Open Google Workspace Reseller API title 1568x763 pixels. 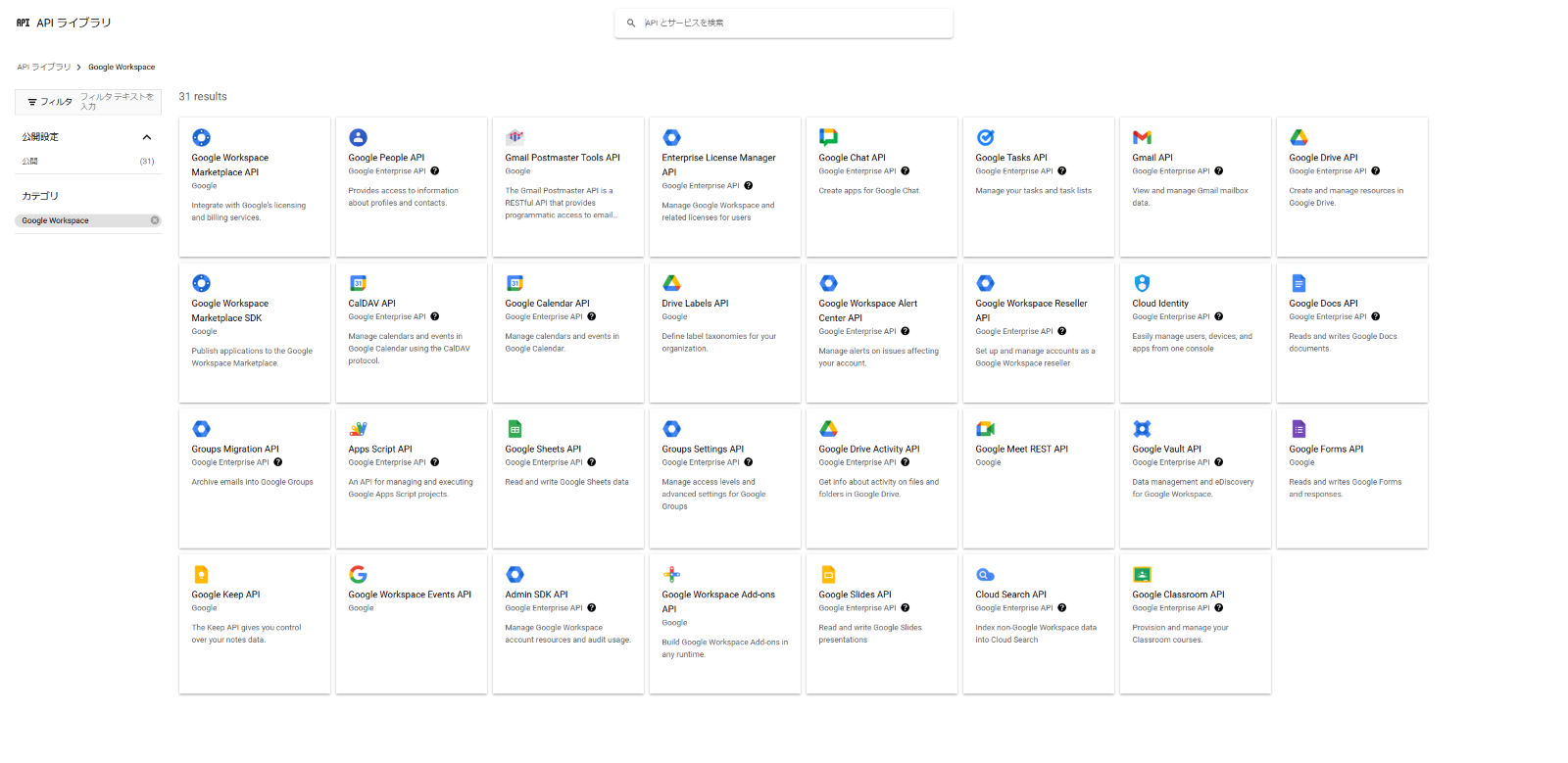tap(1031, 310)
